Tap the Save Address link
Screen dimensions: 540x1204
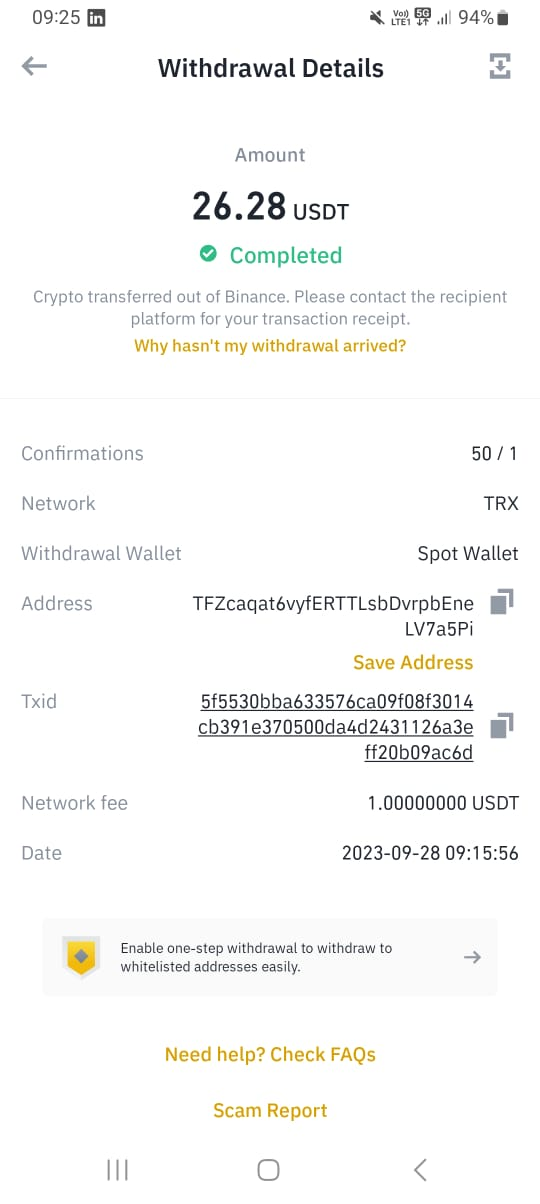413,662
